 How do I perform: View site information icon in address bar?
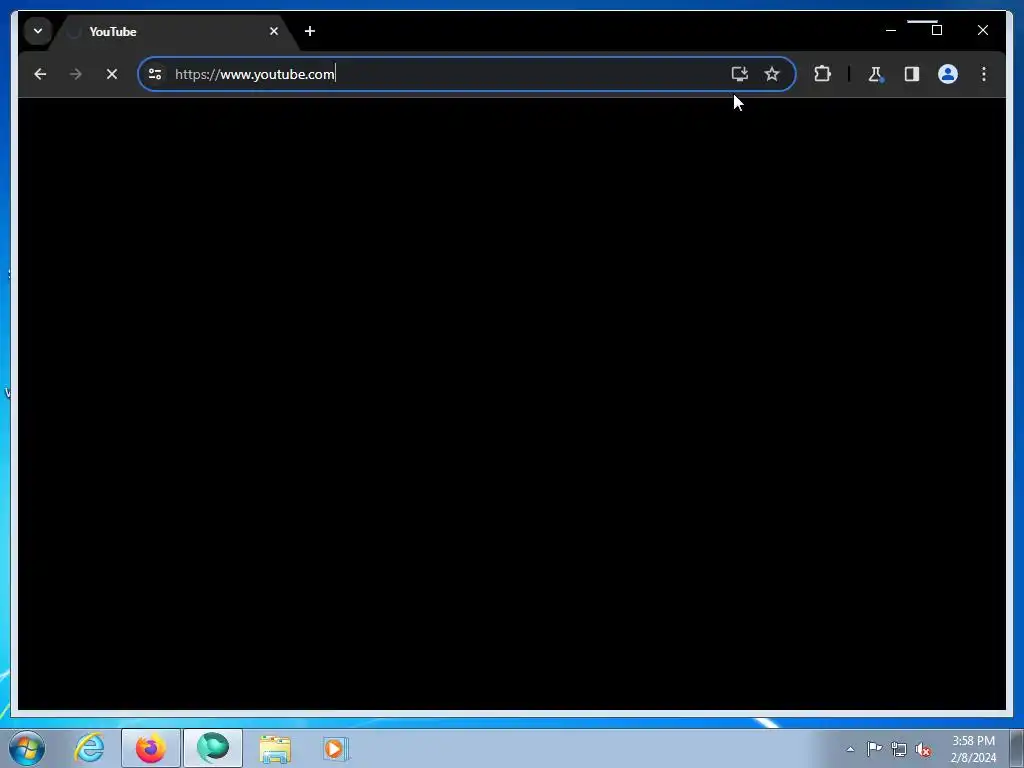pyautogui.click(x=155, y=74)
